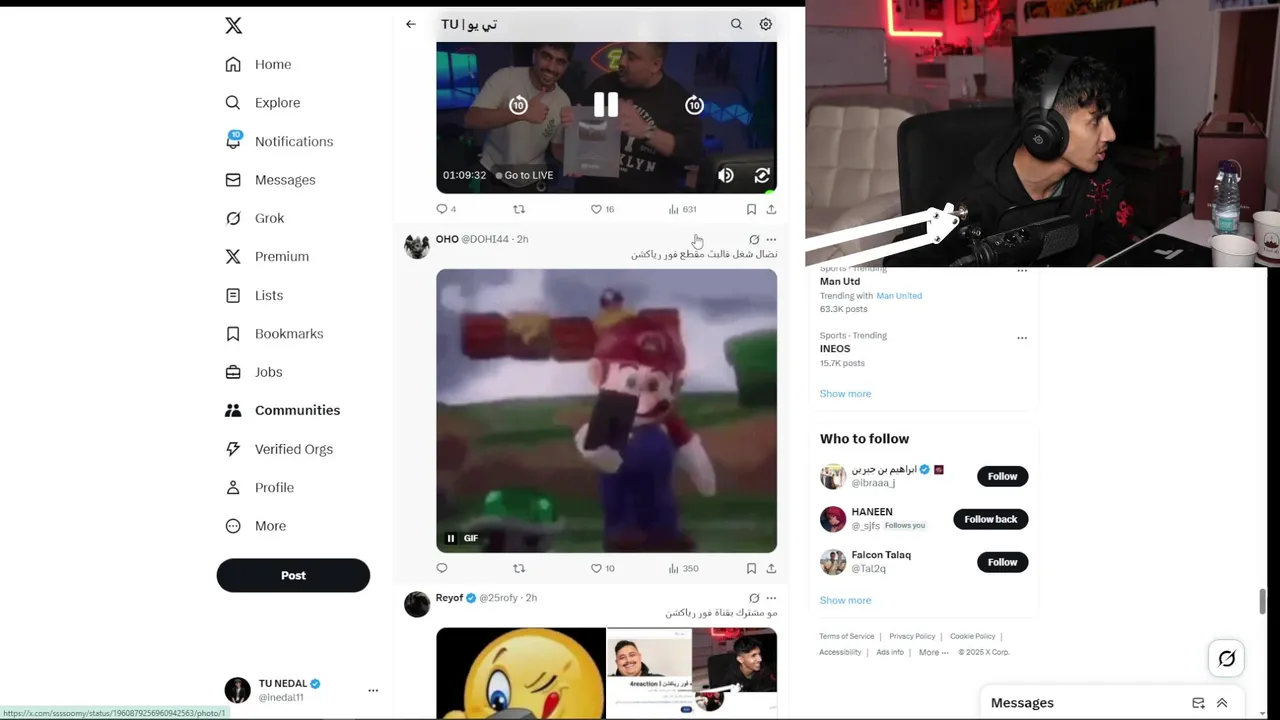Bookmark the OHO post
1280x720 pixels.
[751, 568]
